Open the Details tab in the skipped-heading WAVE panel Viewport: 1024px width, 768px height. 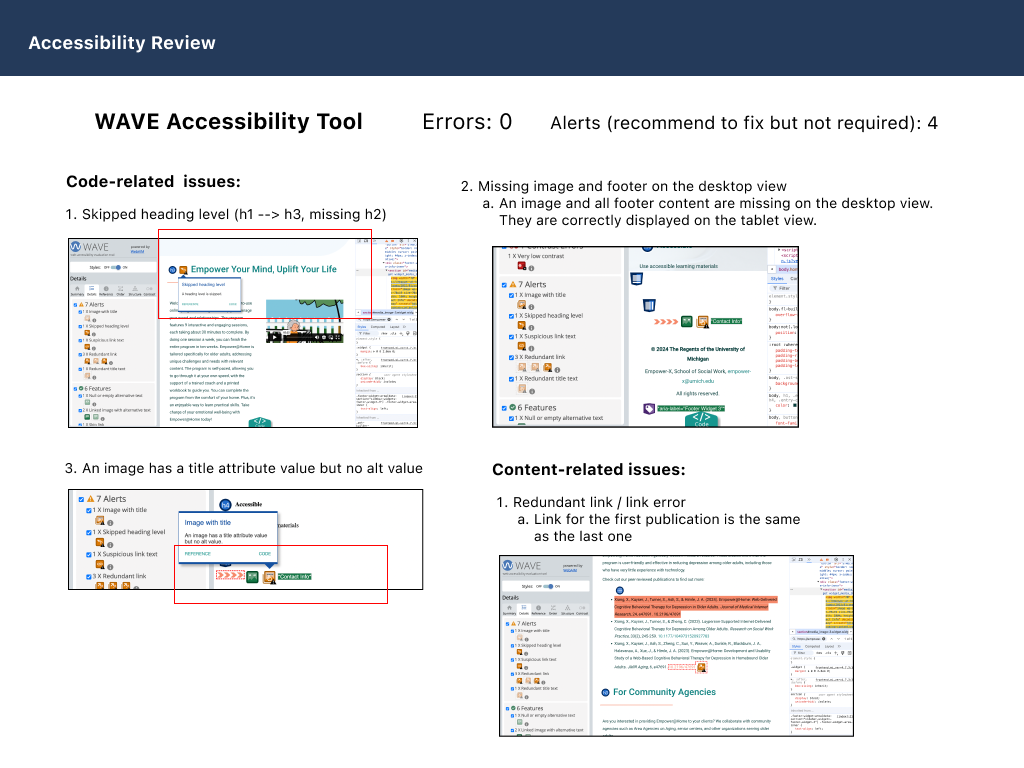click(x=91, y=290)
